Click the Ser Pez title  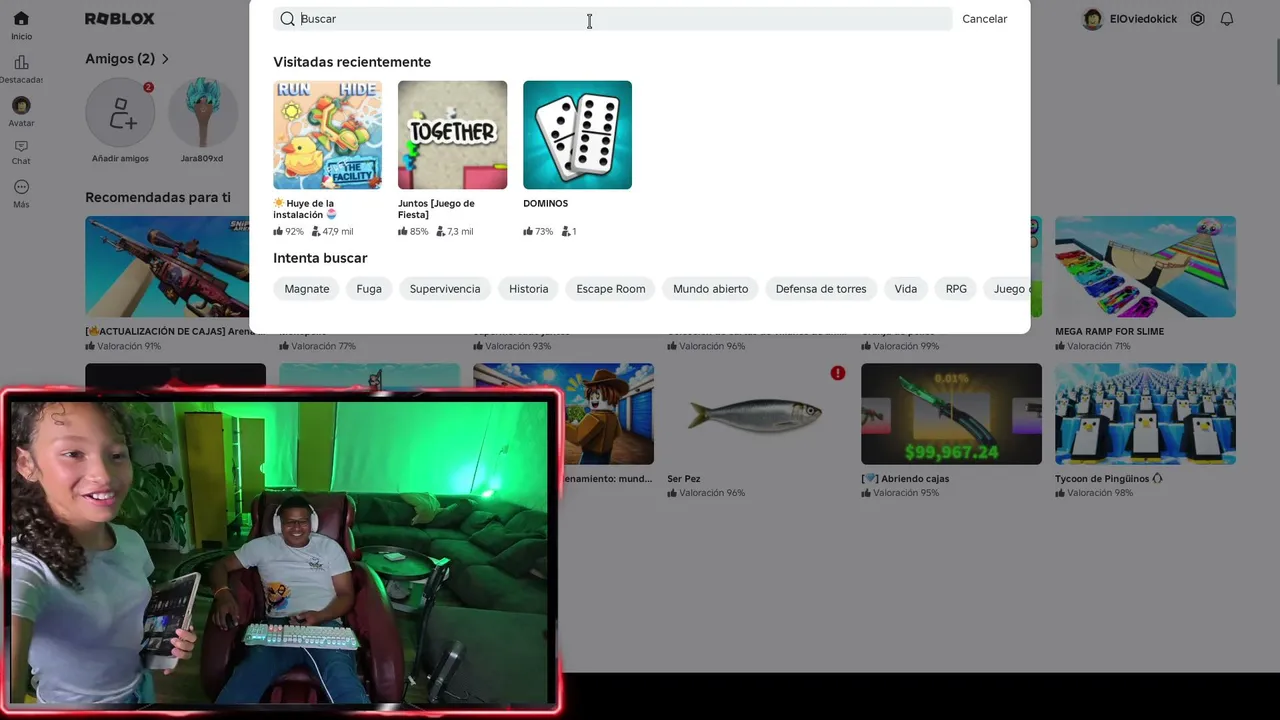pos(684,479)
